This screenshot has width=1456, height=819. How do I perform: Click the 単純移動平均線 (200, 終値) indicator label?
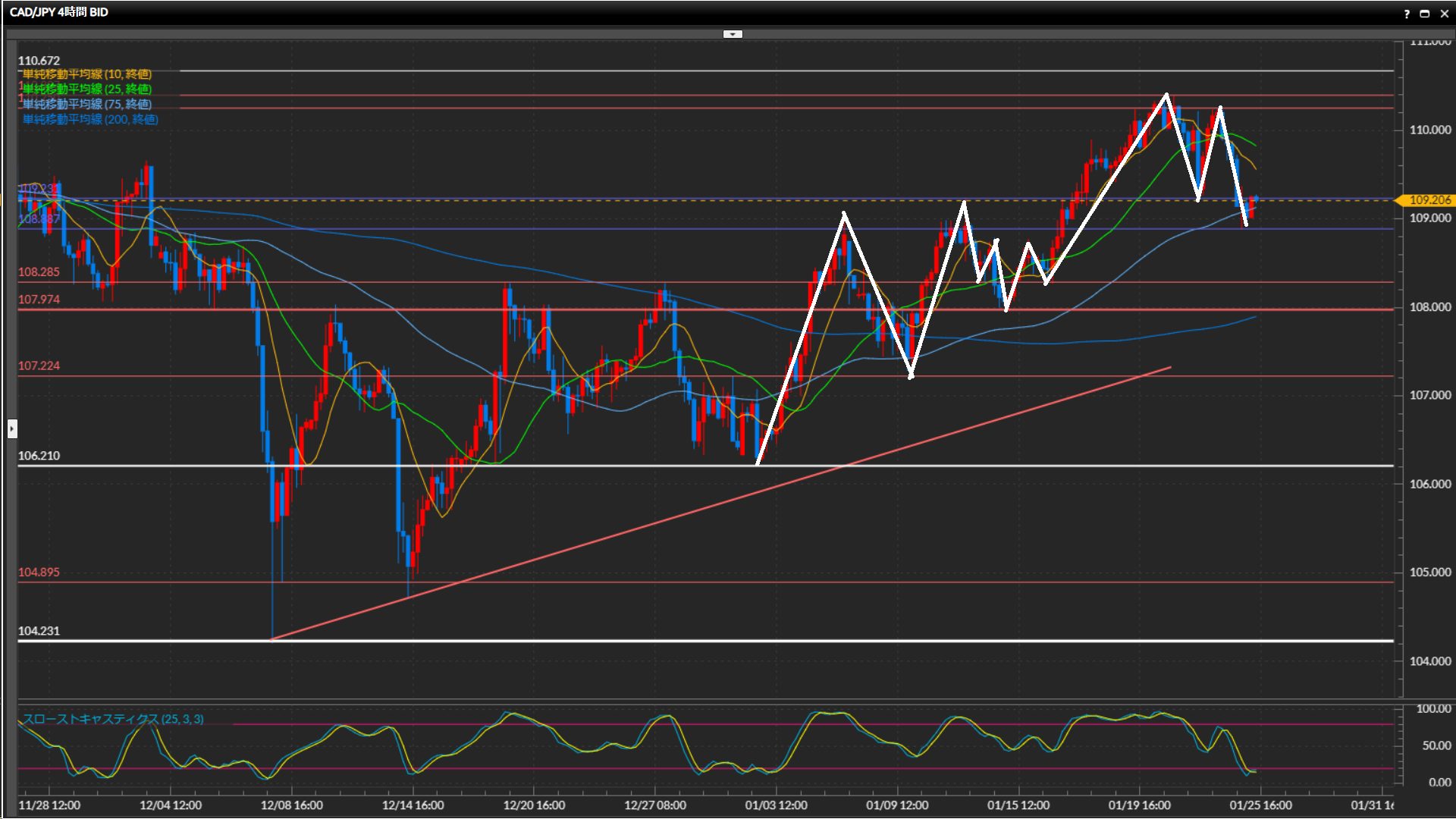[90, 120]
